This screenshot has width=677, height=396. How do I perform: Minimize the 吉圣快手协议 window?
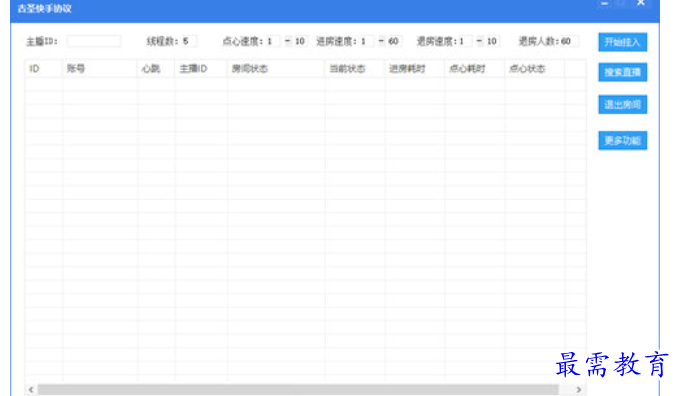coord(604,4)
